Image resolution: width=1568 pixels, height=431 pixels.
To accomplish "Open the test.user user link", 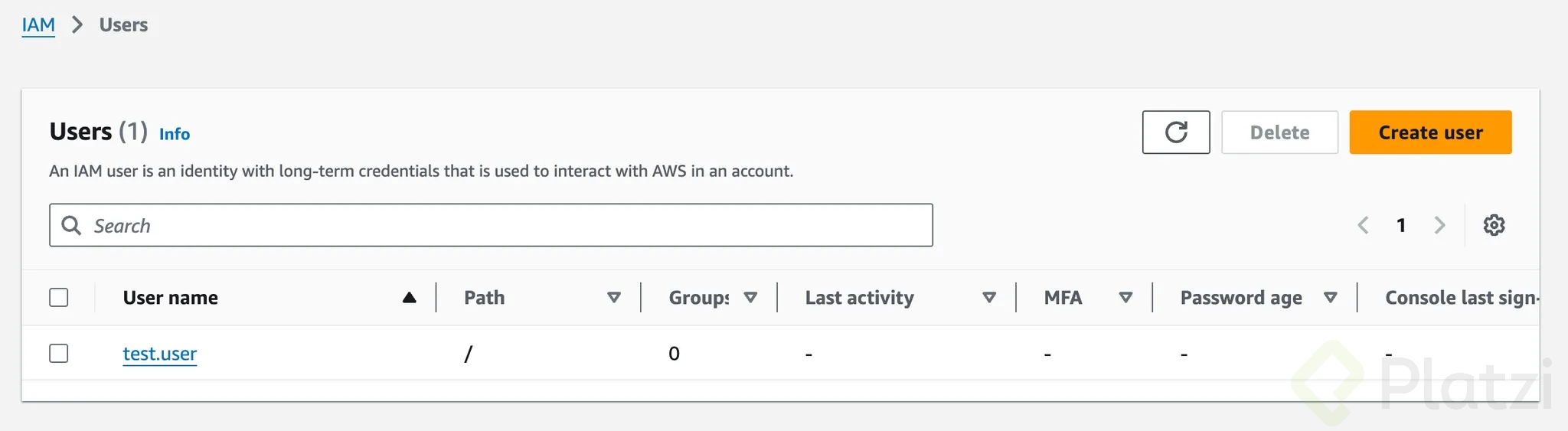I will tap(160, 354).
